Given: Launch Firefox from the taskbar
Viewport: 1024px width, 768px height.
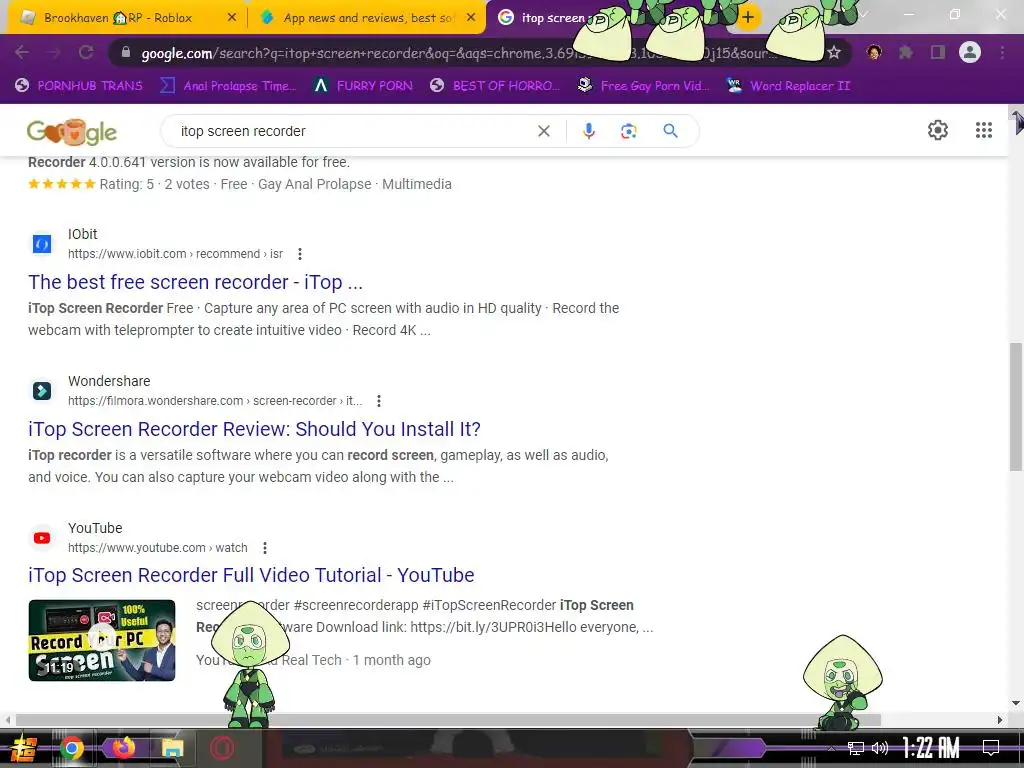Looking at the screenshot, I should click(x=123, y=747).
